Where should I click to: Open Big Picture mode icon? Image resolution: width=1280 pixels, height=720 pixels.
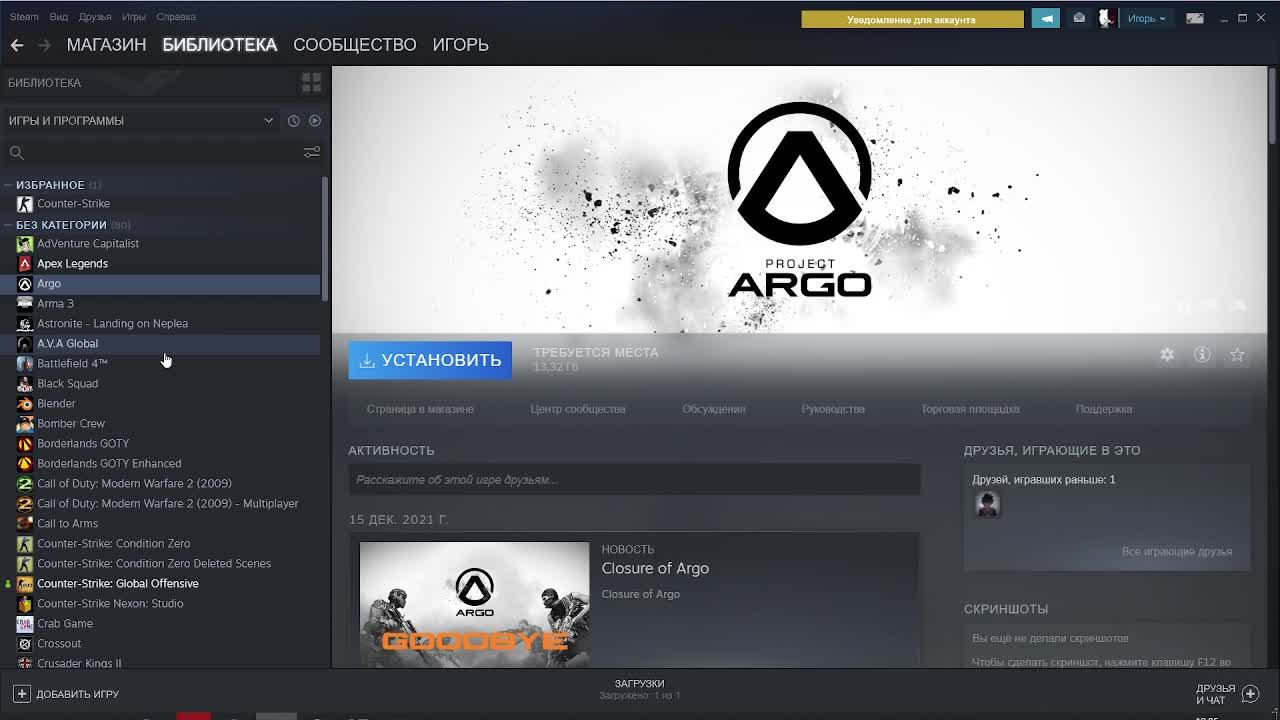(x=1195, y=18)
